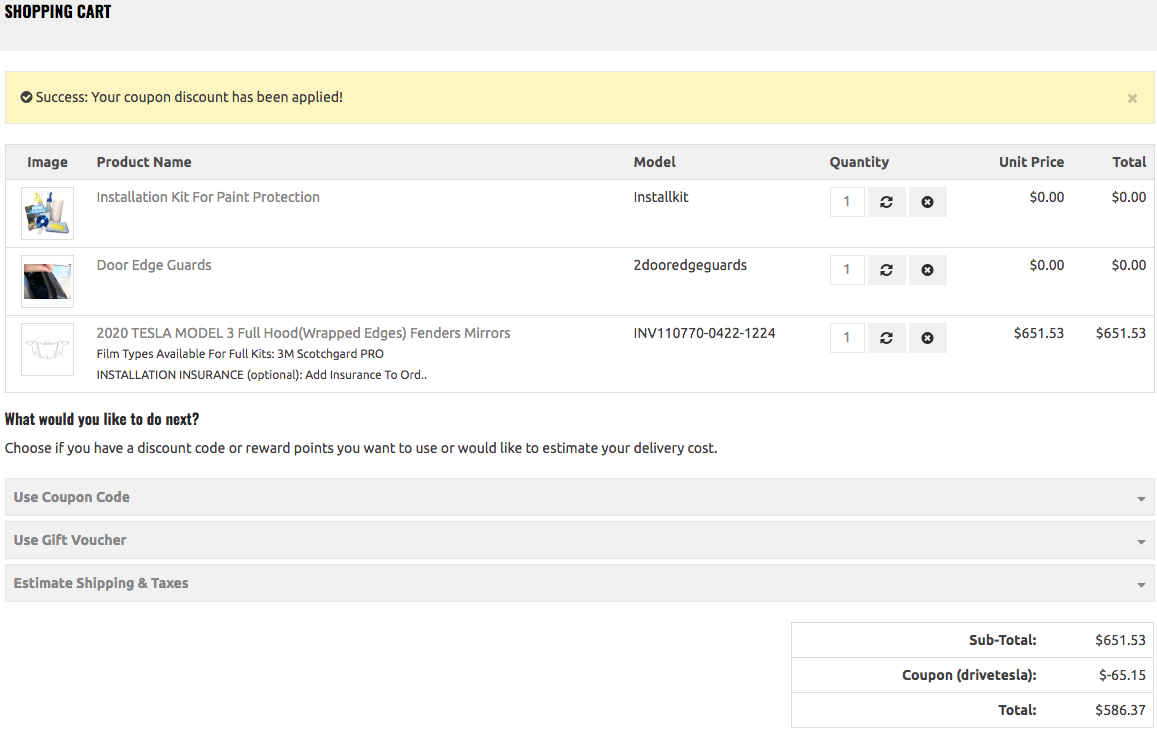Open the Door Edge Guards product link
This screenshot has width=1157, height=732.
(x=154, y=265)
